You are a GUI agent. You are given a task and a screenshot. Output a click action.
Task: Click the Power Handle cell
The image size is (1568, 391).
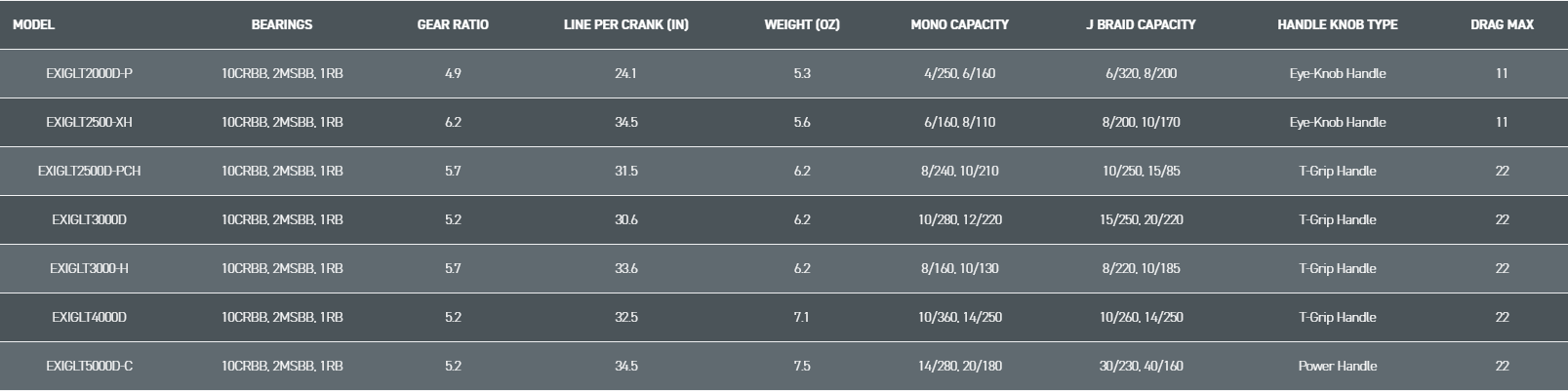1337,366
